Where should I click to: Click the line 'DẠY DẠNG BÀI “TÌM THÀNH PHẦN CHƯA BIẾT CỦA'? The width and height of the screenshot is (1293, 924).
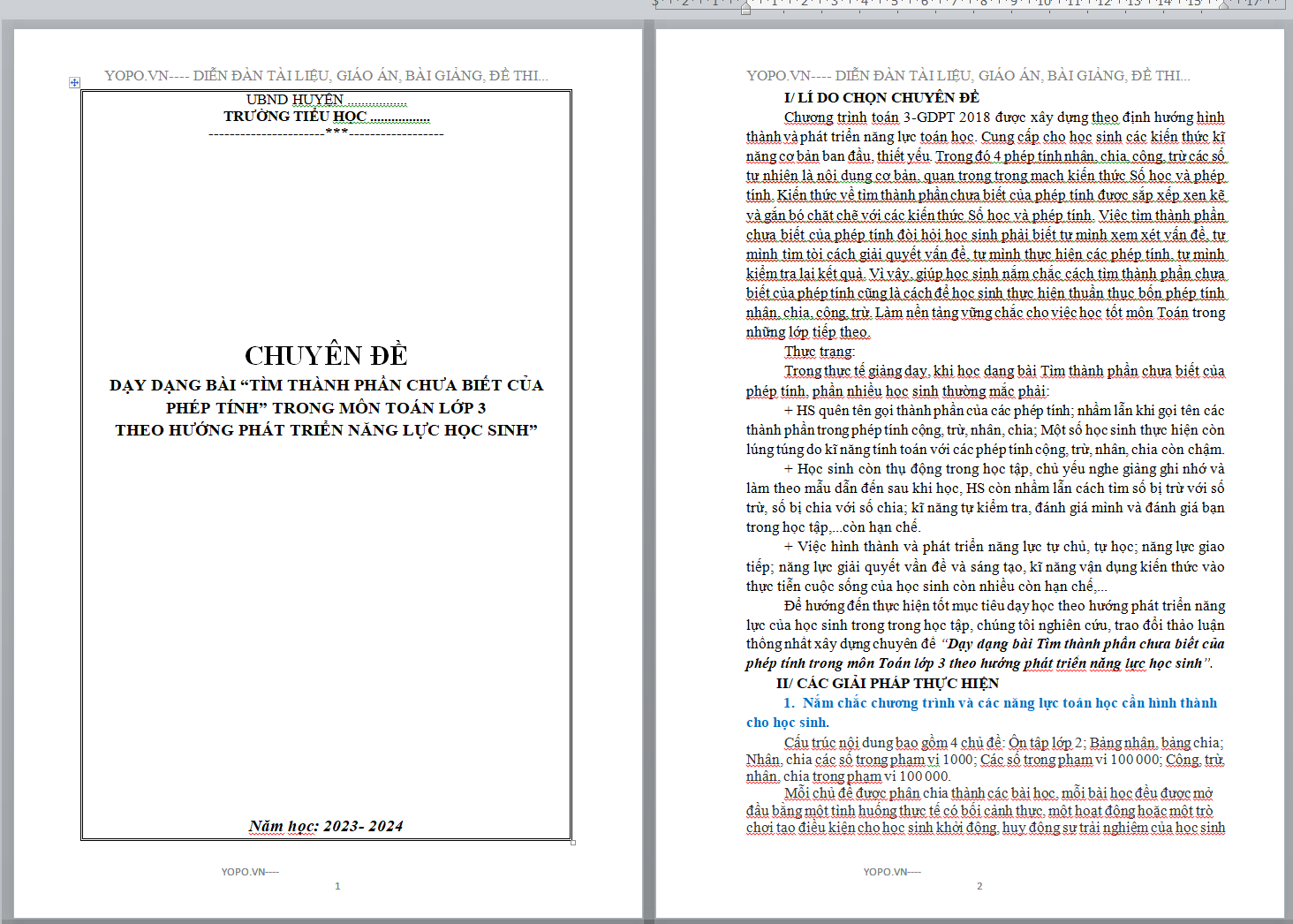click(326, 385)
